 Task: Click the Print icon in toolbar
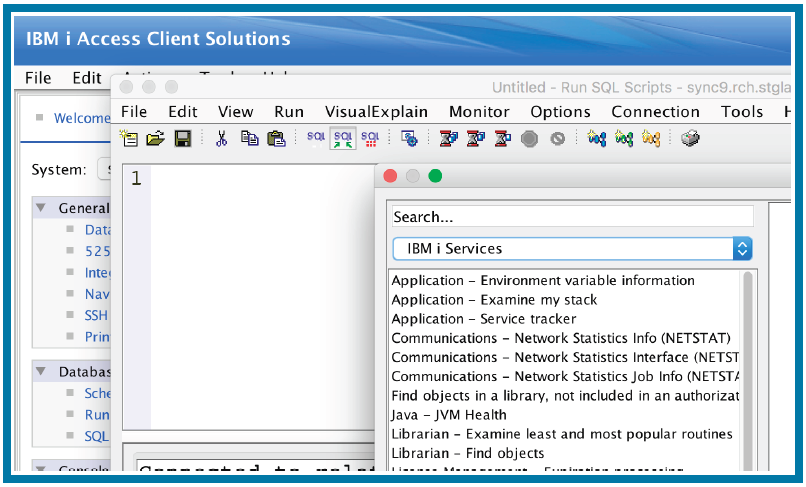pos(690,139)
